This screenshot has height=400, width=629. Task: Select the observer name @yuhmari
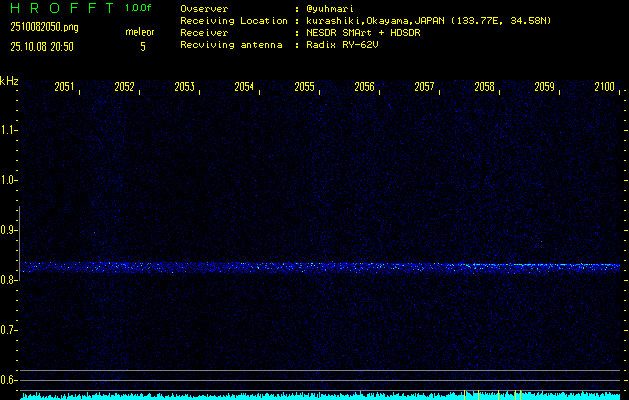click(x=329, y=9)
